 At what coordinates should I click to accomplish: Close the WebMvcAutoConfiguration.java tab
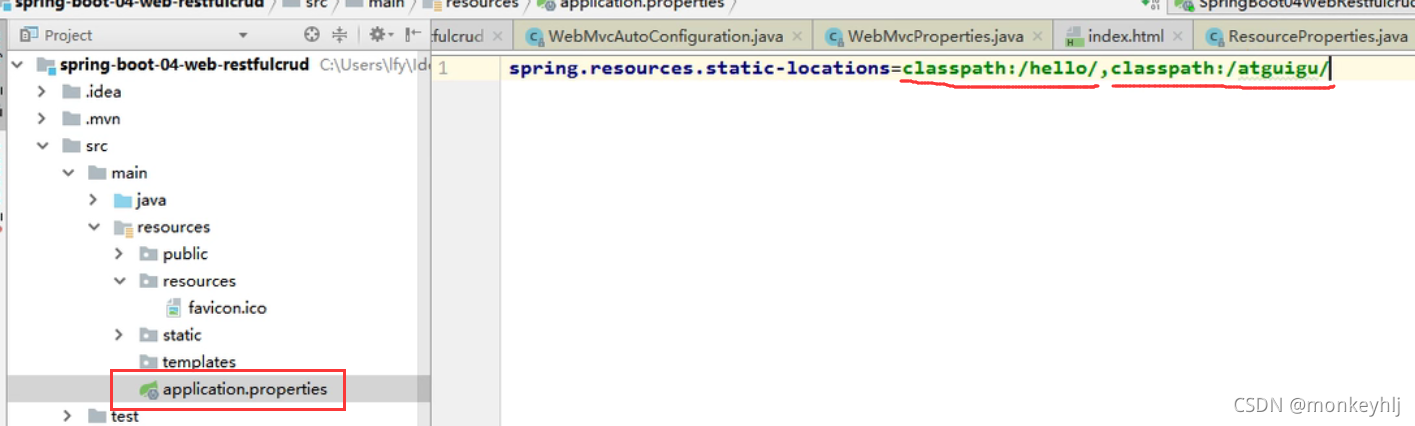click(797, 37)
